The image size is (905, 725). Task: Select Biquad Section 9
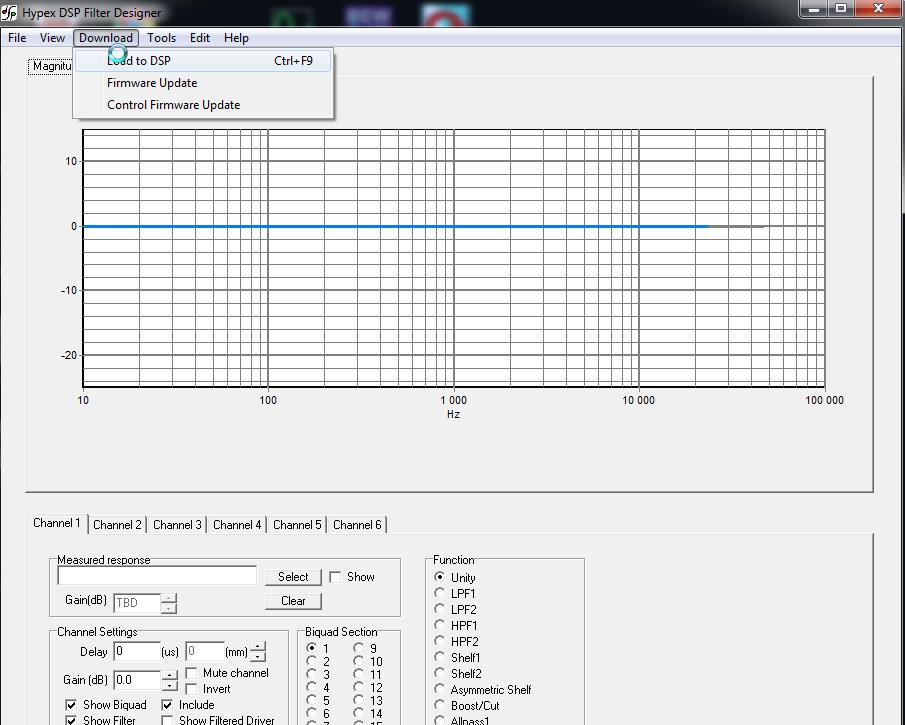pyautogui.click(x=358, y=648)
